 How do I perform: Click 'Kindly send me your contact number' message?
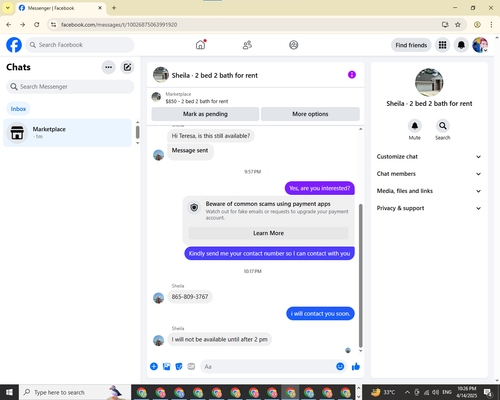coord(269,253)
